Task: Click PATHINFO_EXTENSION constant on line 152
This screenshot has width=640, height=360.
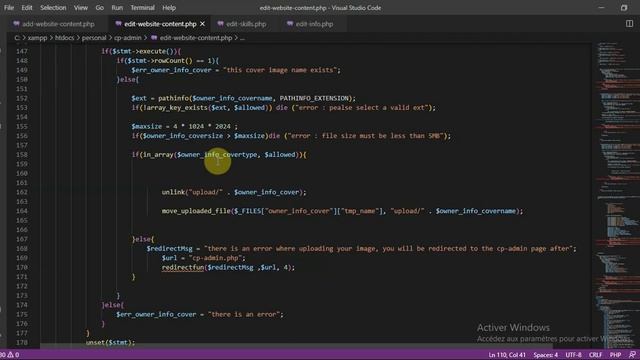Action: [x=314, y=98]
